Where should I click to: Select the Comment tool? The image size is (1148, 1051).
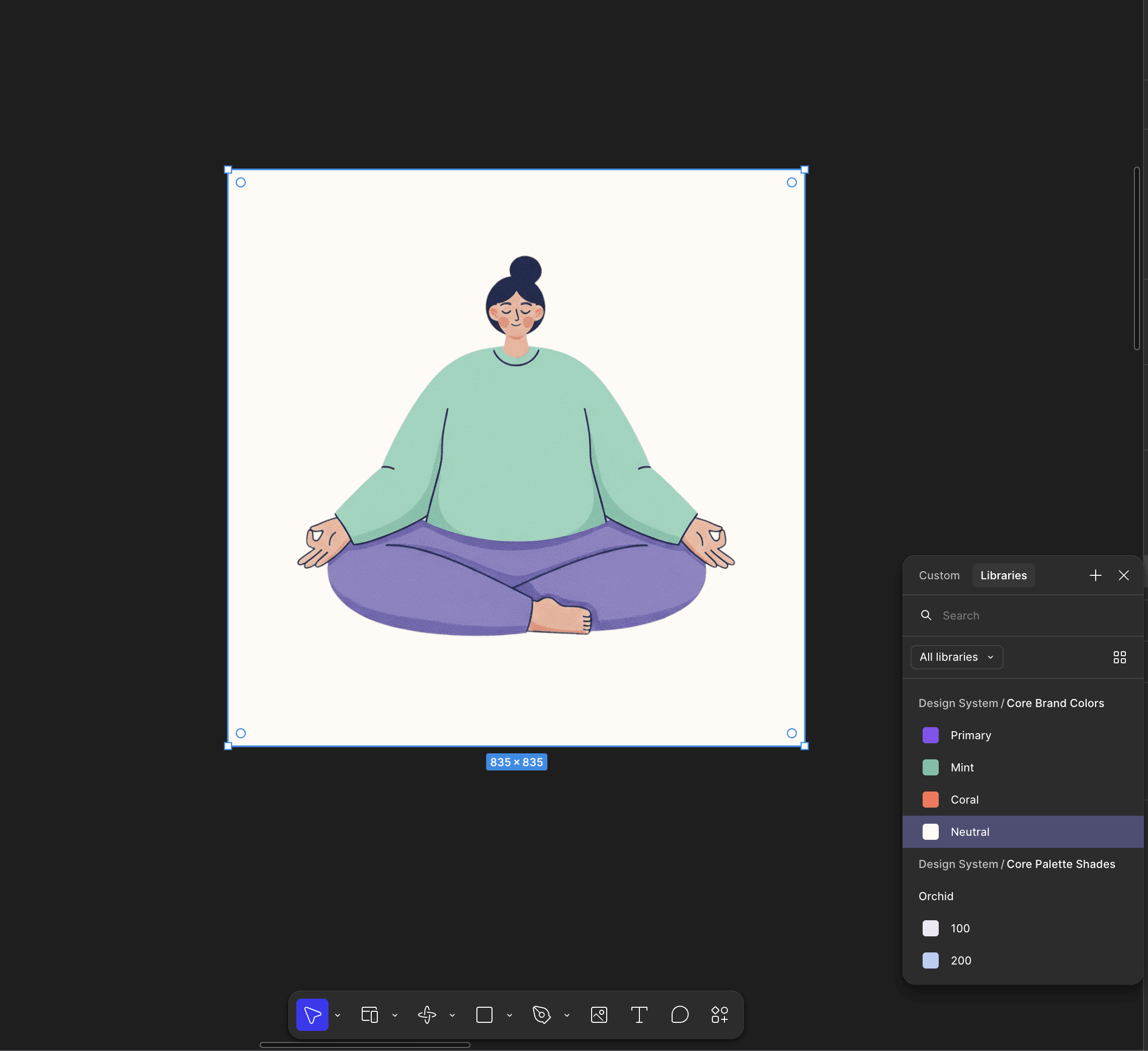click(679, 1015)
